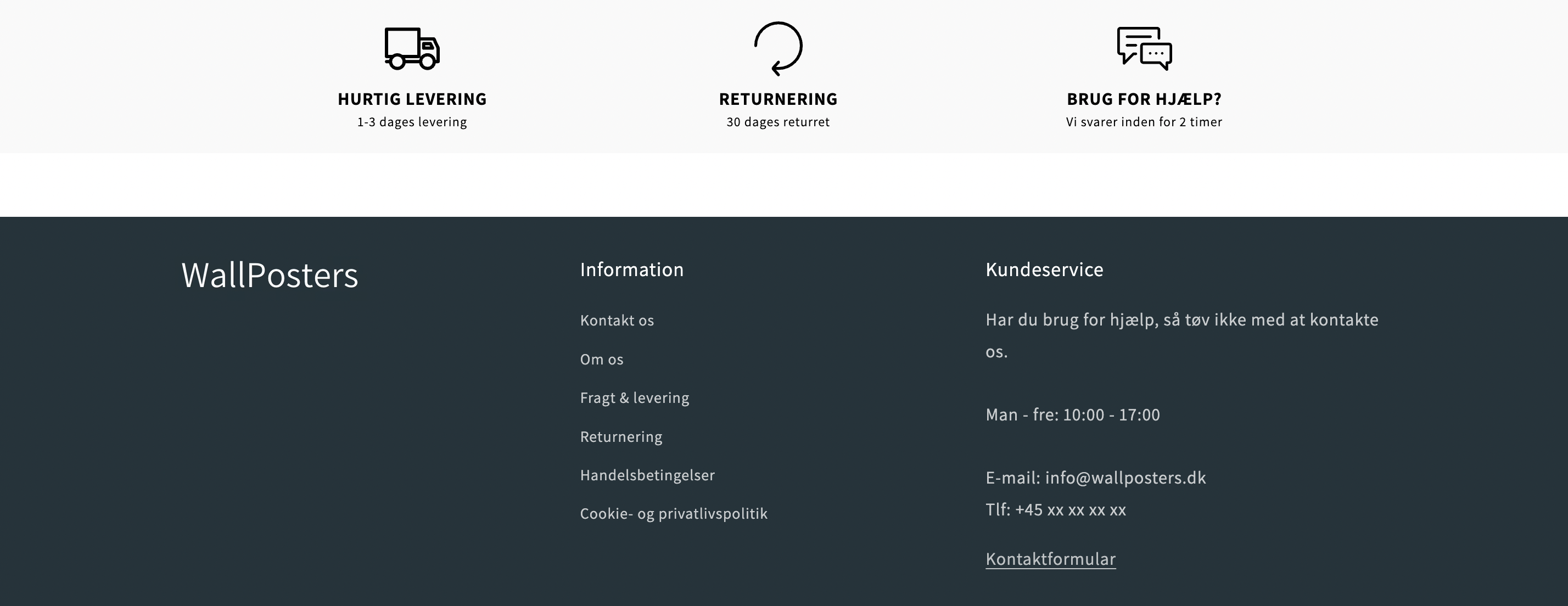This screenshot has height=606, width=1568.
Task: Click the Man - fre opening hours text
Action: click(1073, 415)
